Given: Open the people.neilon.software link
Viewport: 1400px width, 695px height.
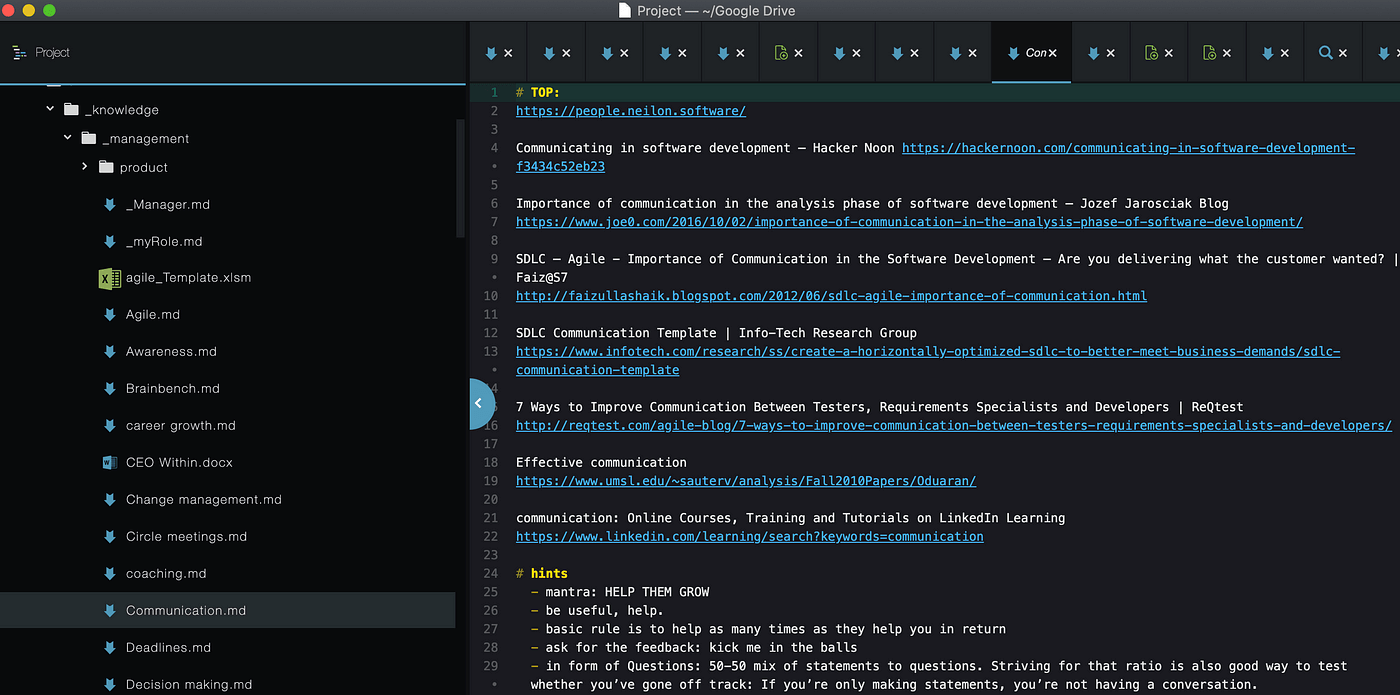Looking at the screenshot, I should click(630, 111).
